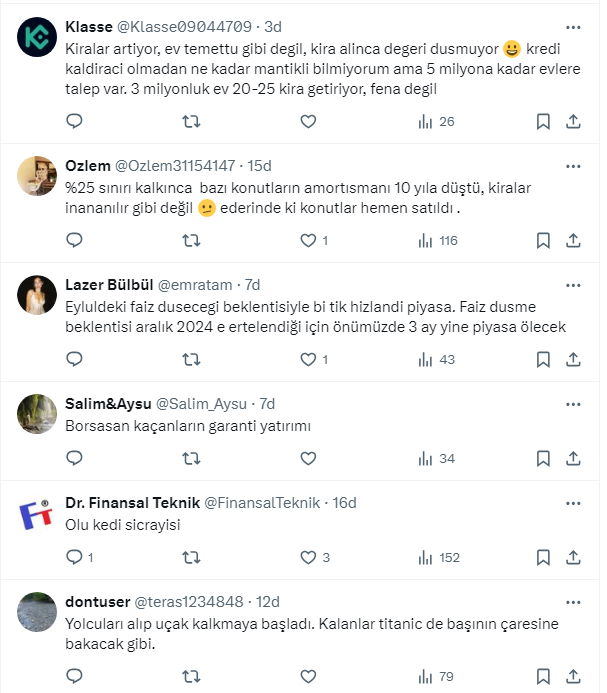
Task: Click Lazer Bülbül's profile picture
Action: tap(37, 294)
